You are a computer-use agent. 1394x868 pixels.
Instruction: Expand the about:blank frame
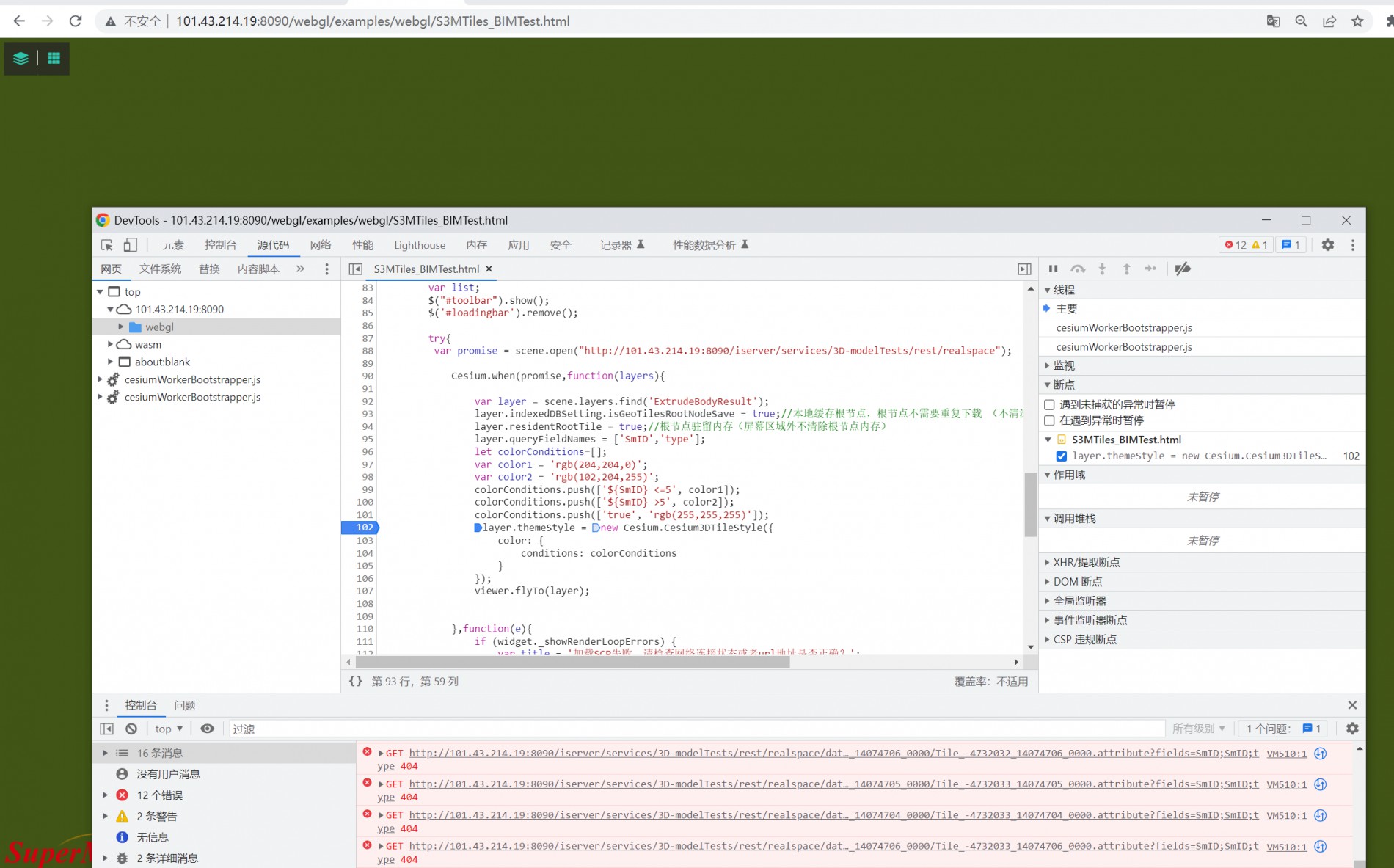(x=111, y=362)
